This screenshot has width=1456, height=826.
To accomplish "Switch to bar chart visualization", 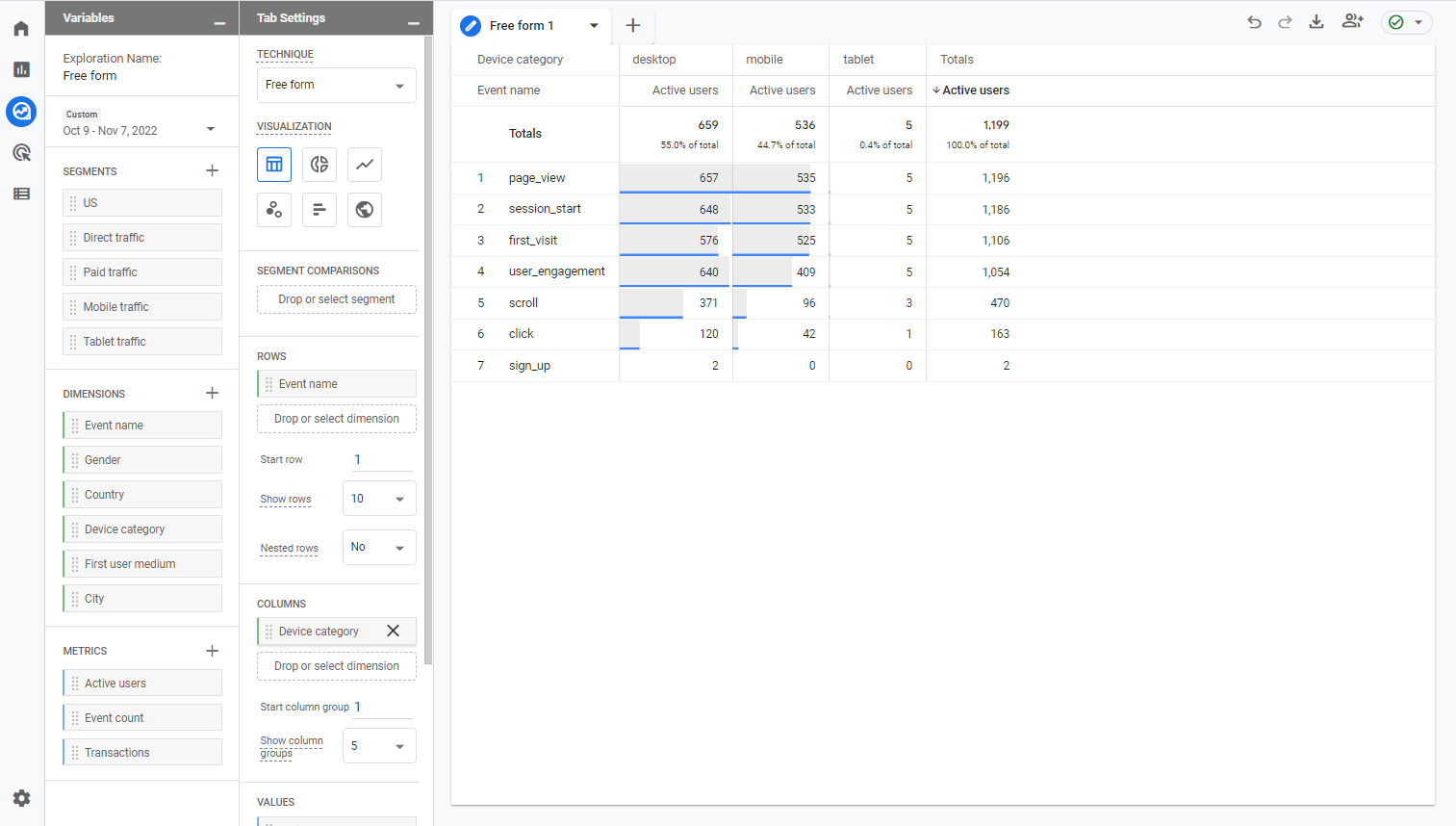I will pyautogui.click(x=319, y=210).
